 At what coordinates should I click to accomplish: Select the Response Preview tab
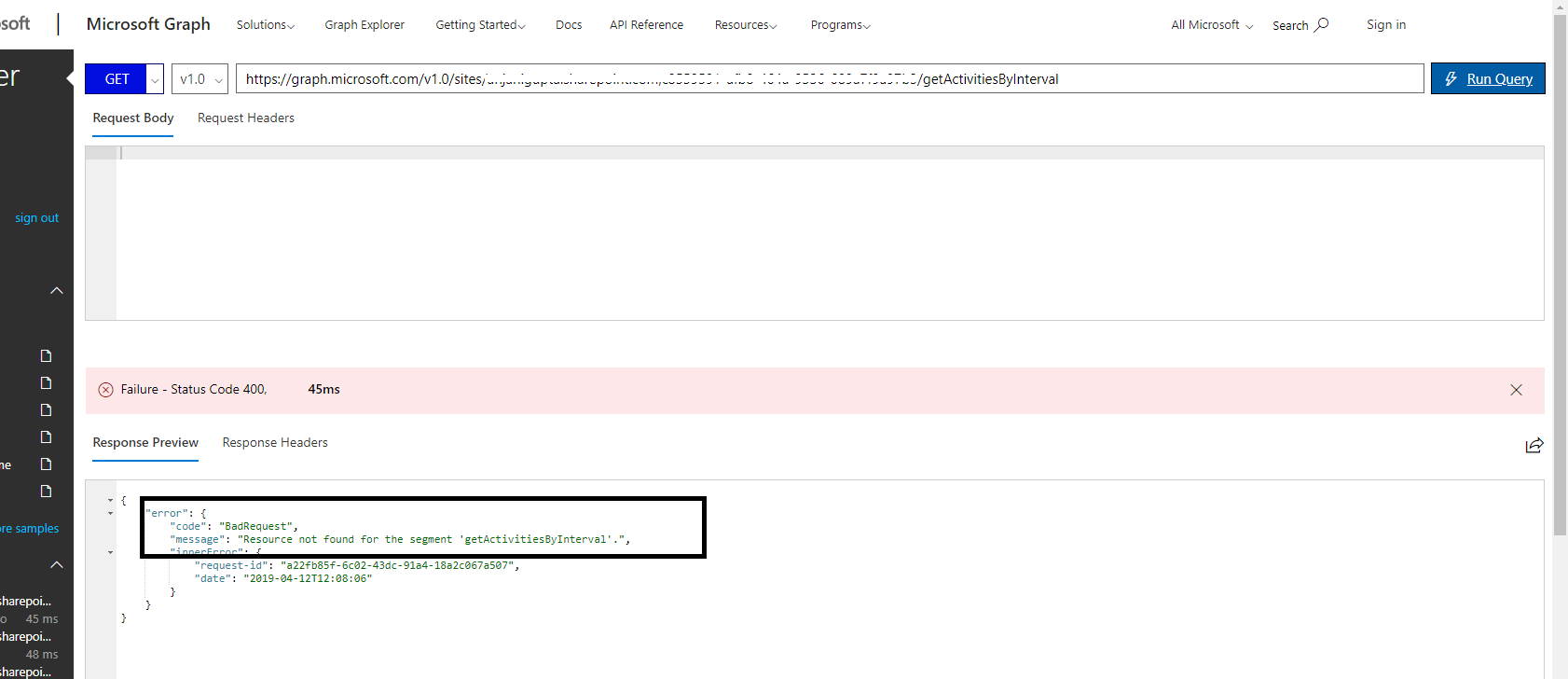click(x=145, y=442)
